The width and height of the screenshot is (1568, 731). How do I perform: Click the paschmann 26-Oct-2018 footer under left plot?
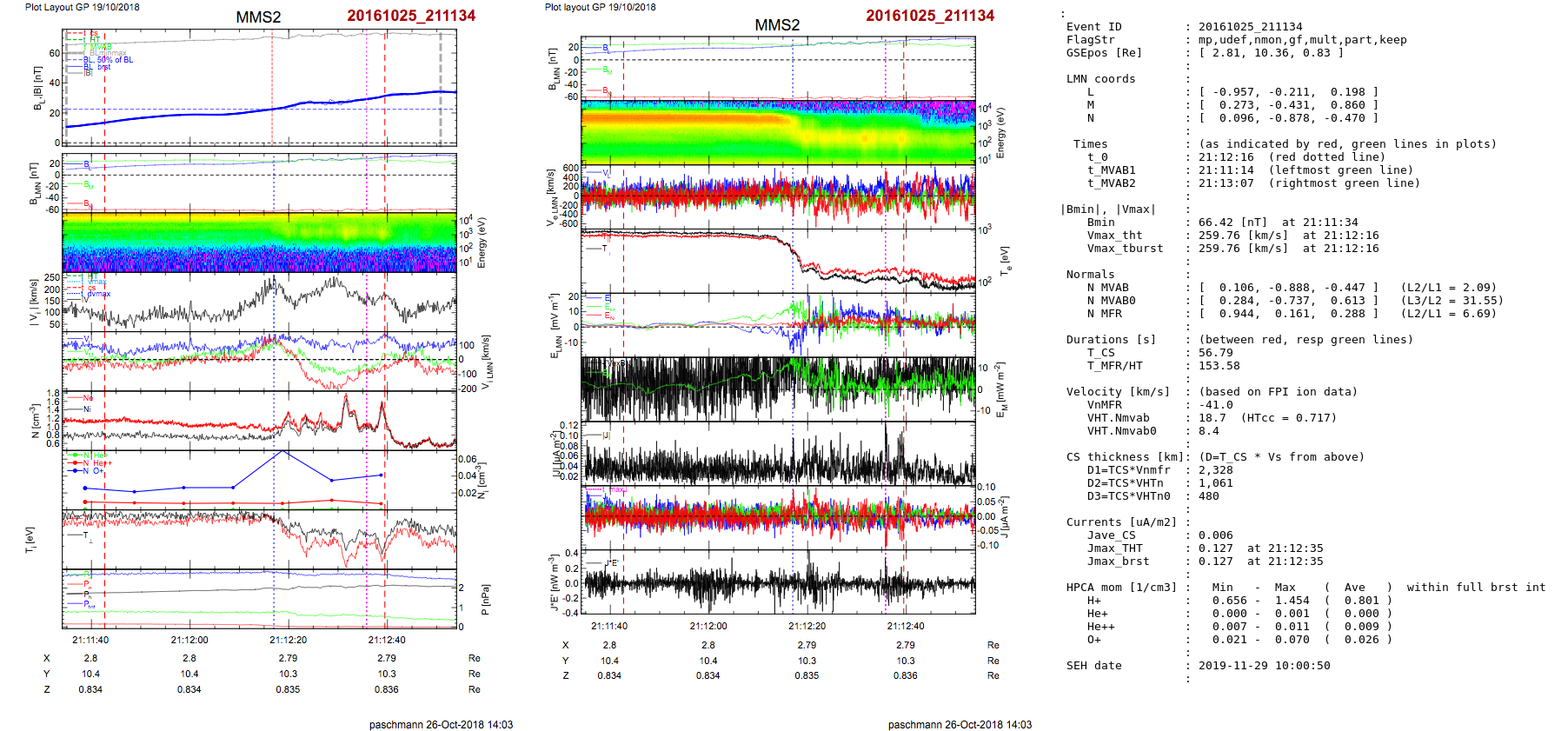click(x=441, y=725)
